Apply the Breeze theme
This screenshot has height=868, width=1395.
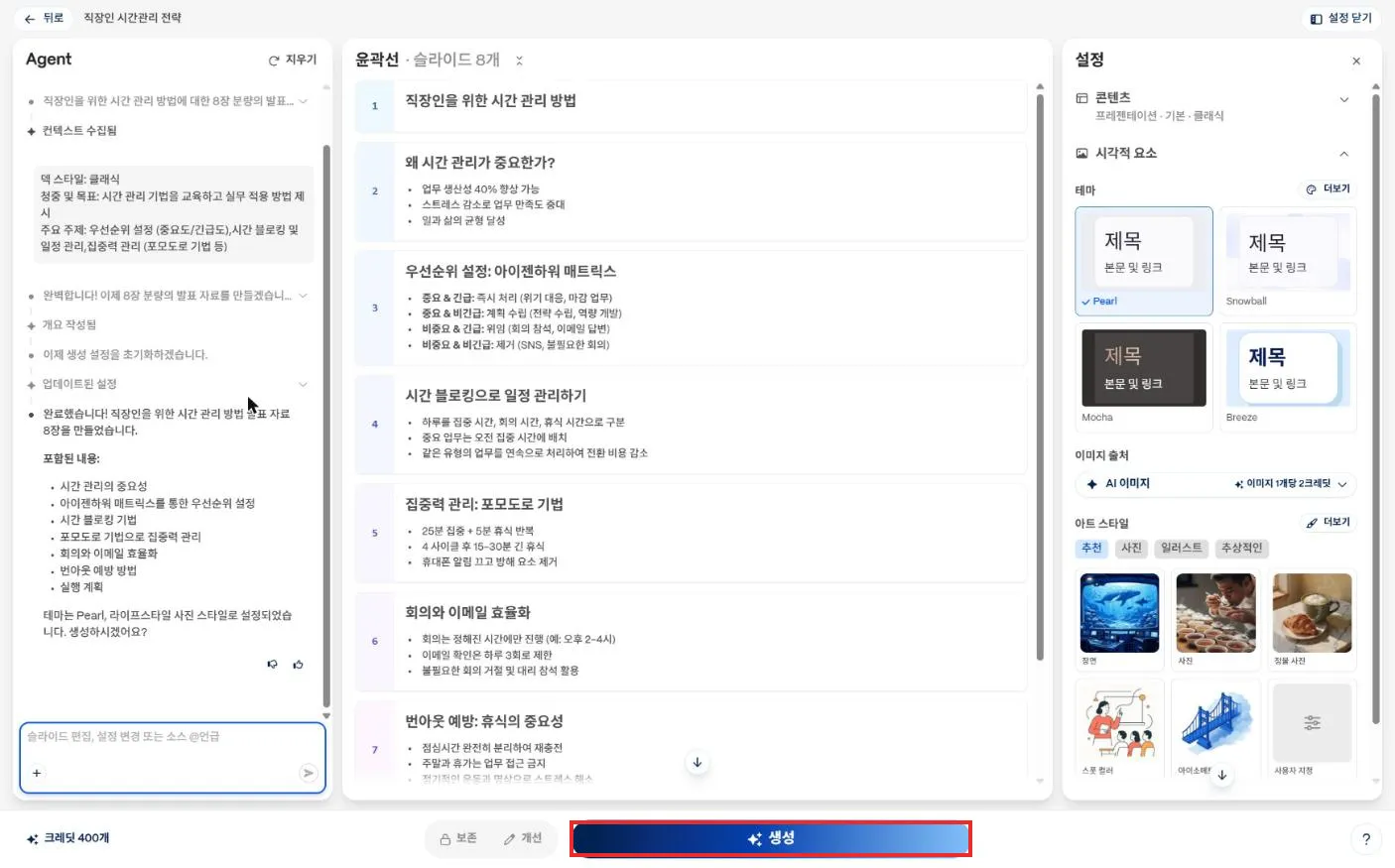click(x=1288, y=377)
